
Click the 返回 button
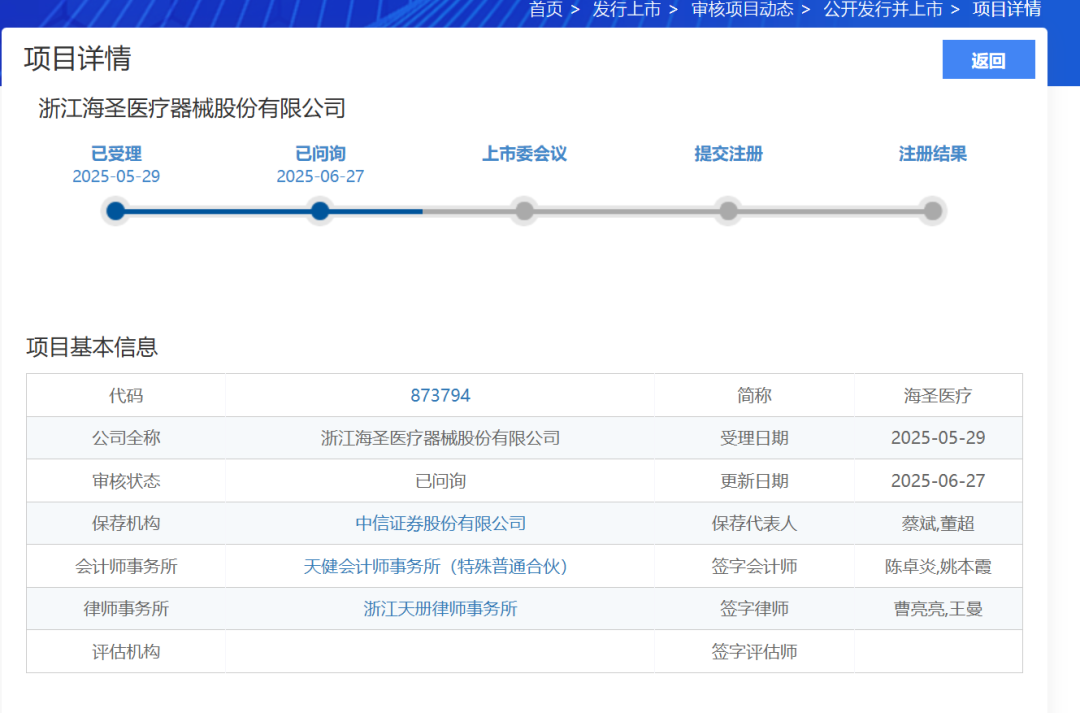pos(988,60)
